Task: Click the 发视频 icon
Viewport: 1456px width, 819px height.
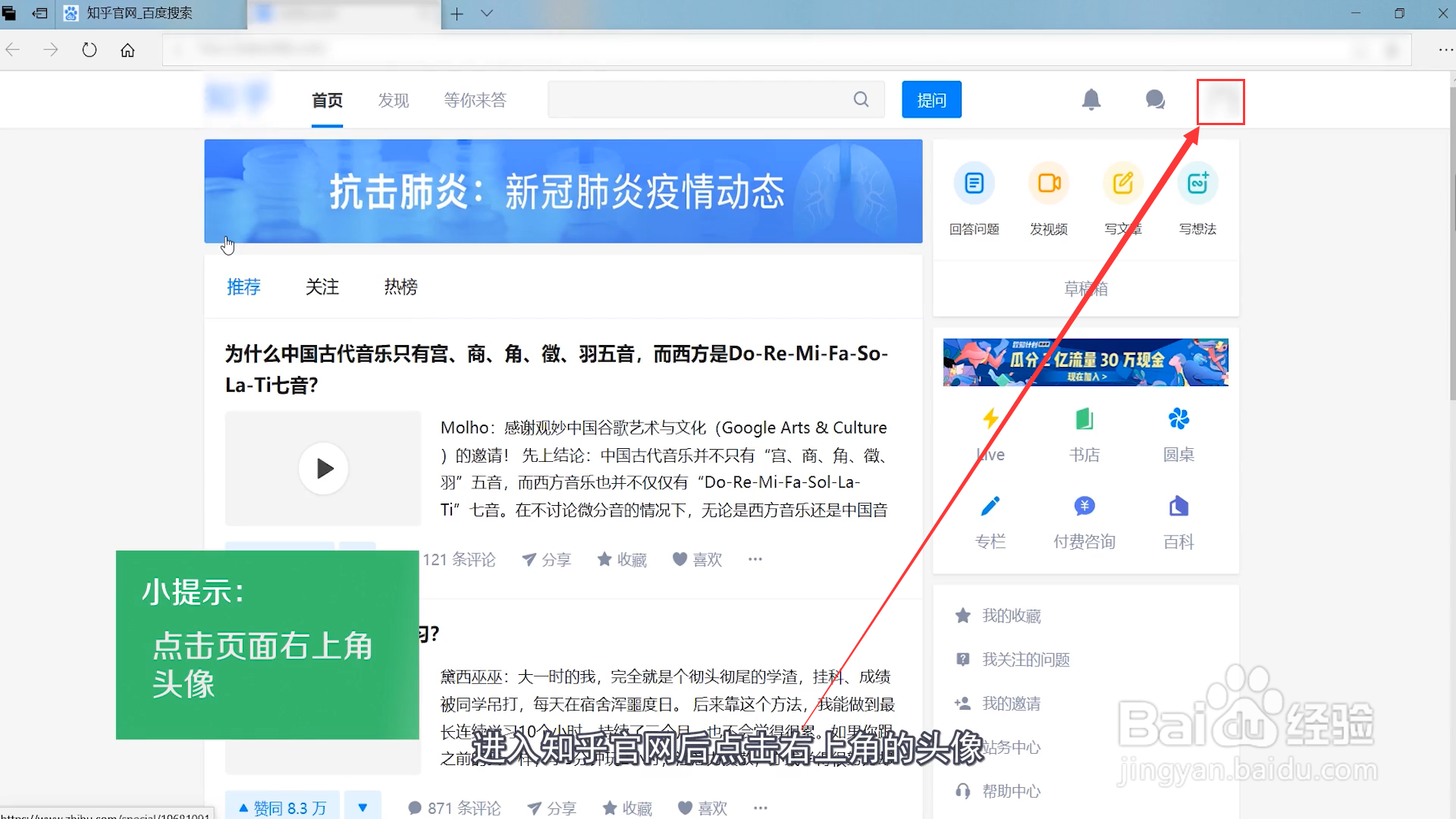Action: pos(1049,183)
